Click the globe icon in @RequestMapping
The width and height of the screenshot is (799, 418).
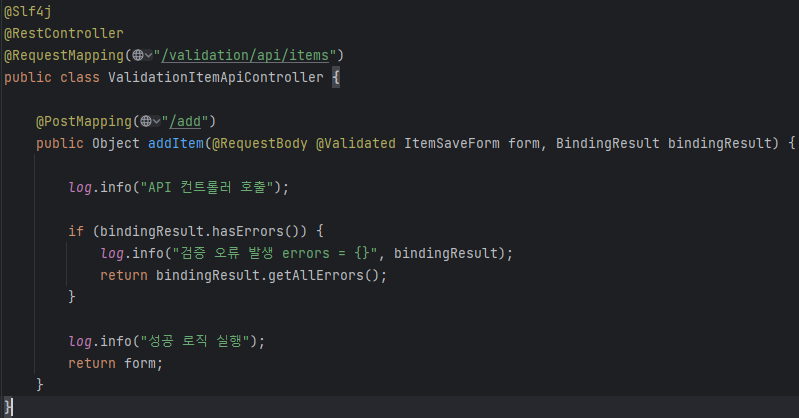(138, 55)
